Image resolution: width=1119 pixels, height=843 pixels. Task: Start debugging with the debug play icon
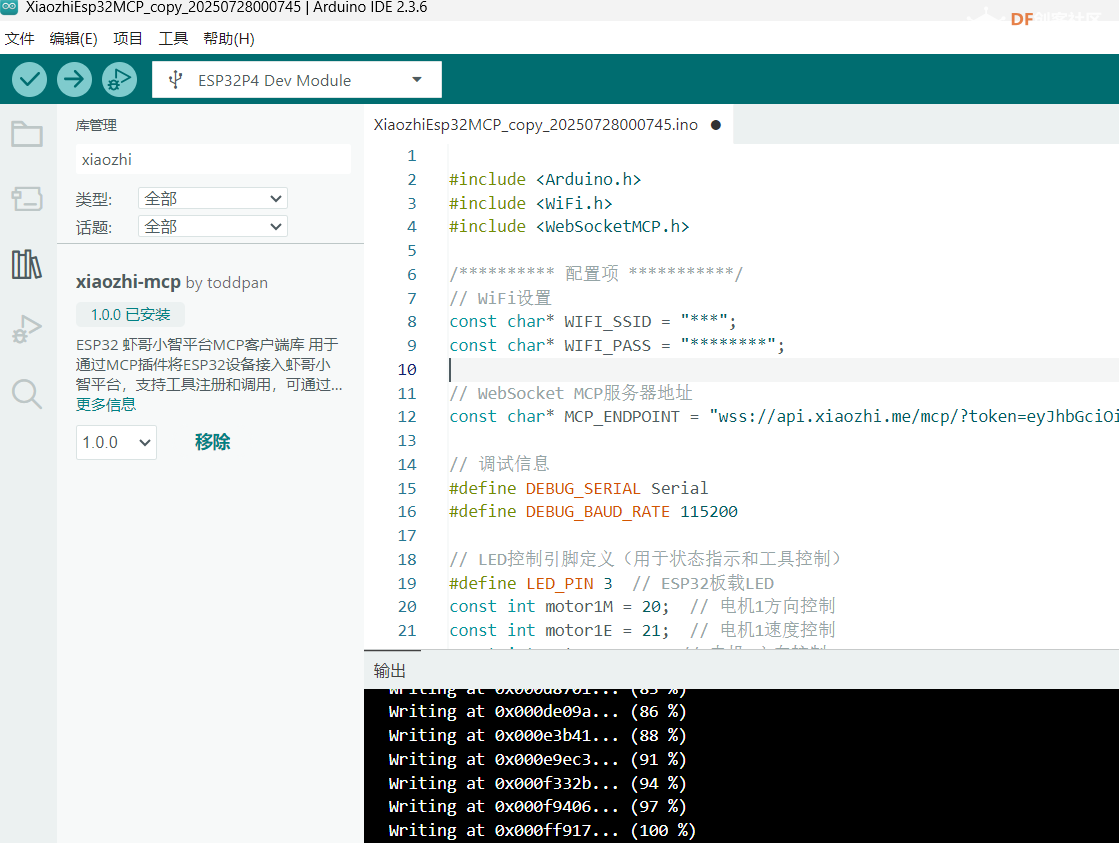click(119, 80)
